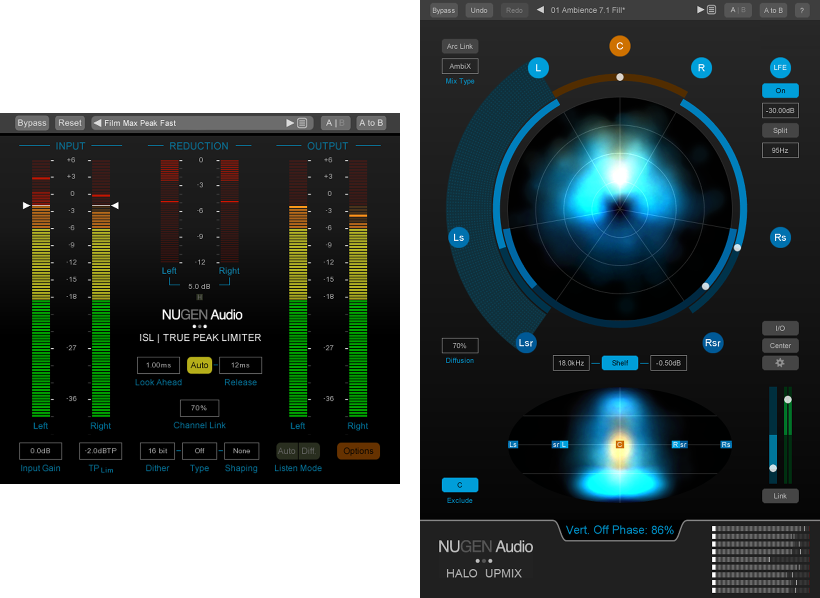
Task: Go to next preset in ISL limiter
Action: pos(290,123)
